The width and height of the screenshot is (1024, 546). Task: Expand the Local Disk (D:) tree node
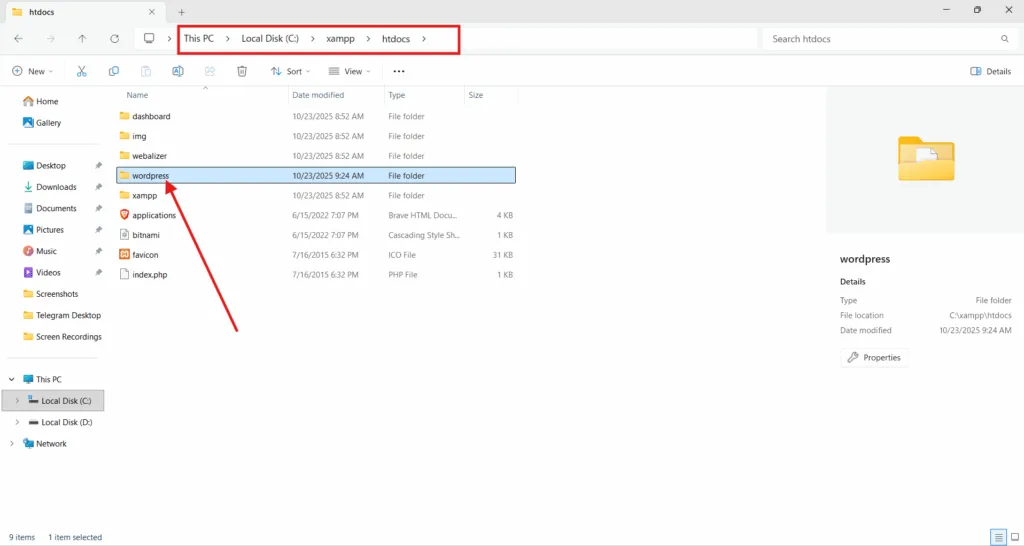tap(17, 423)
